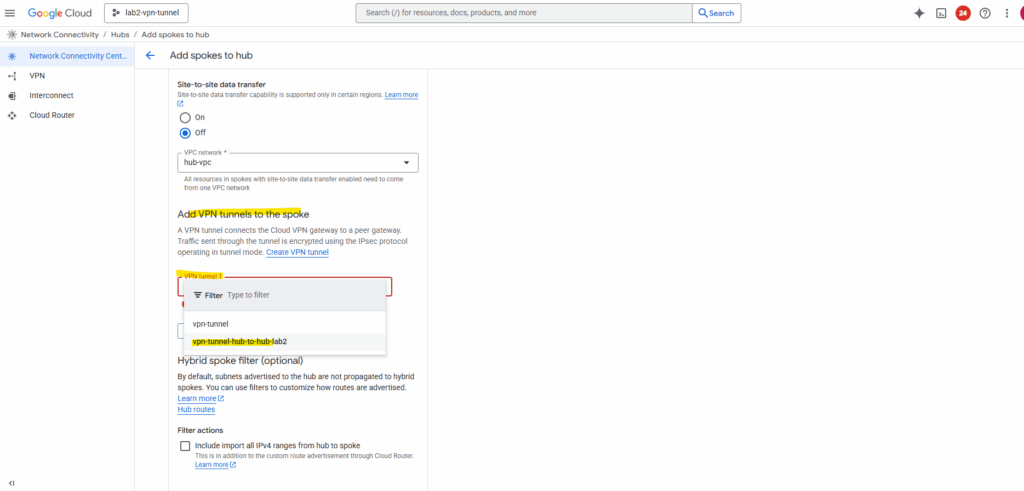1024x491 pixels.
Task: Open the three-dot settings menu
Action: coord(1006,13)
